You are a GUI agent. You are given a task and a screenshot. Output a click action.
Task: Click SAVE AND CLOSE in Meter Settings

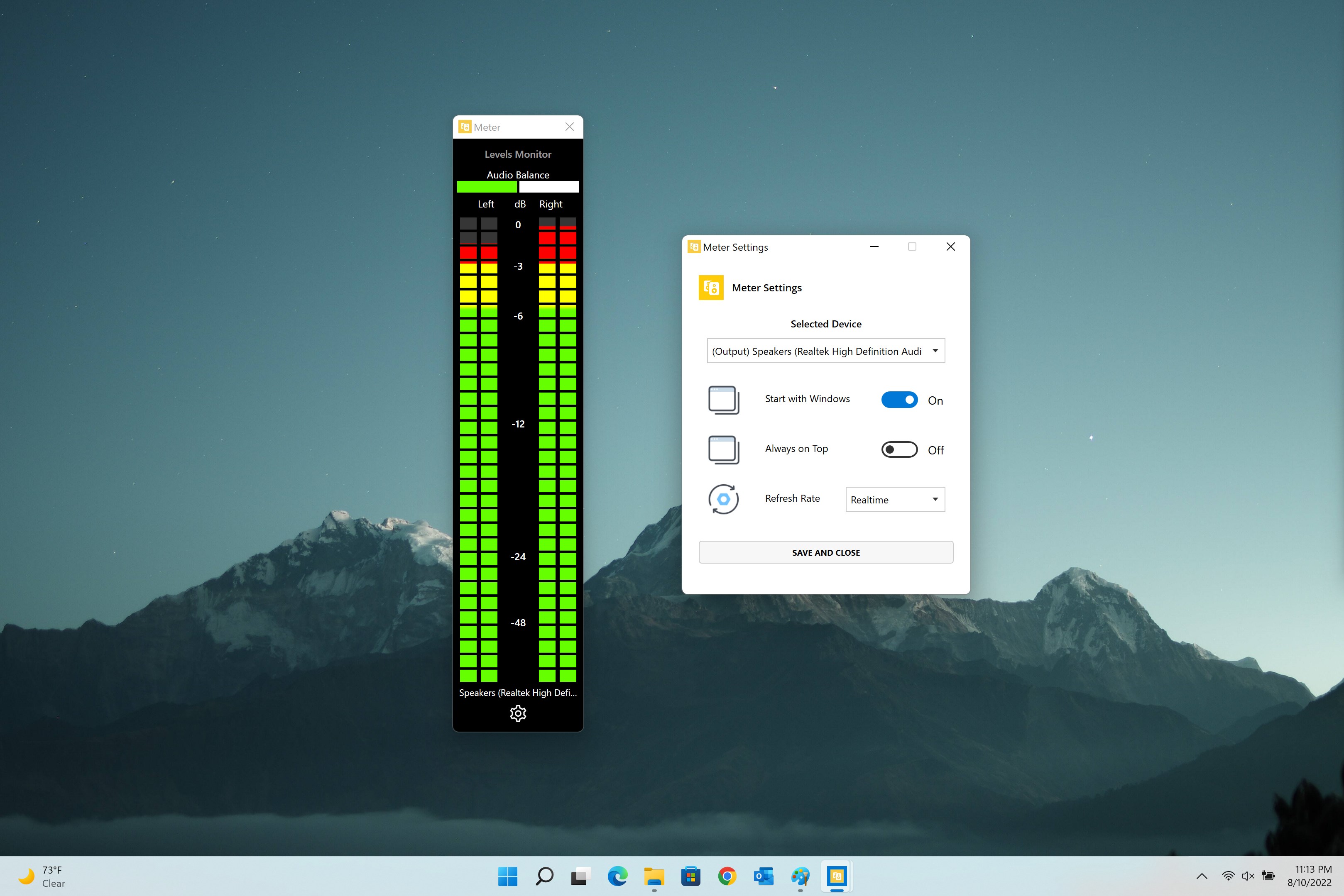825,552
